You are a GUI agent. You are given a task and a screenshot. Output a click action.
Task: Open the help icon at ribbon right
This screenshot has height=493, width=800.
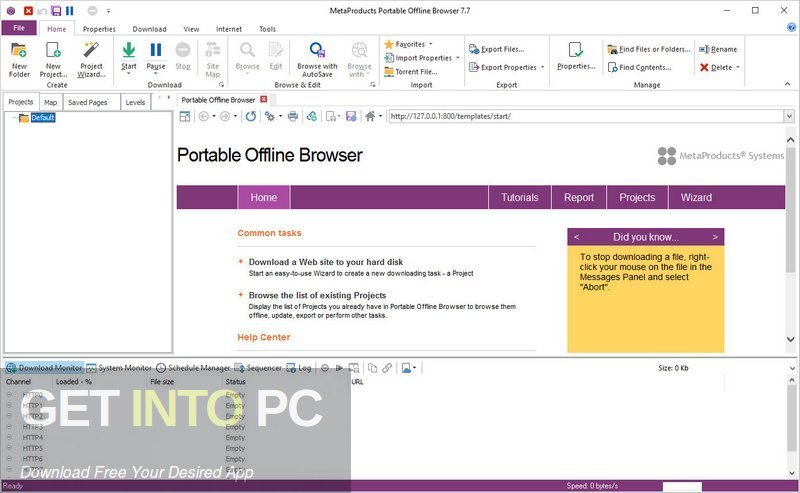click(x=791, y=28)
